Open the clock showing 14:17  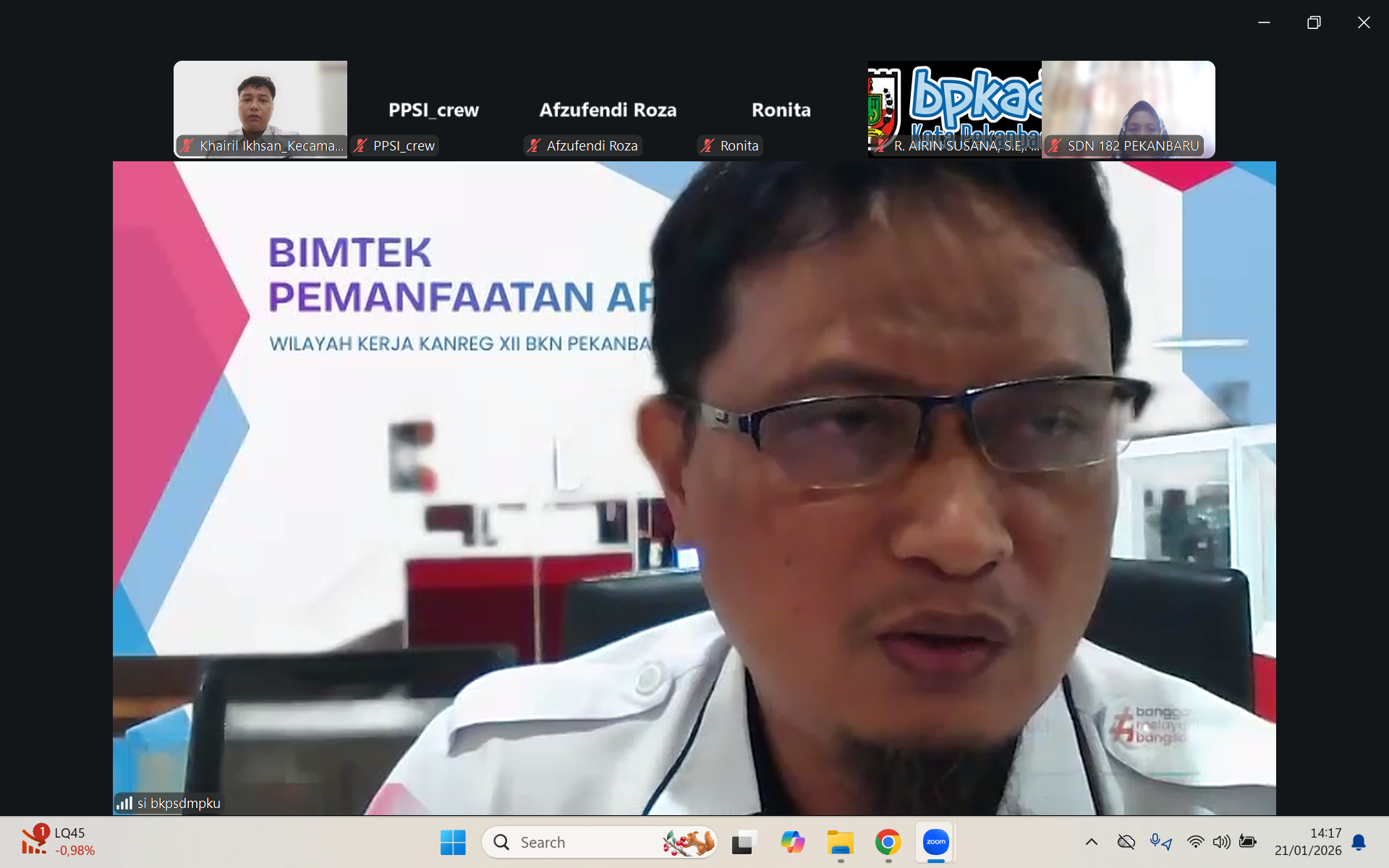1325,833
